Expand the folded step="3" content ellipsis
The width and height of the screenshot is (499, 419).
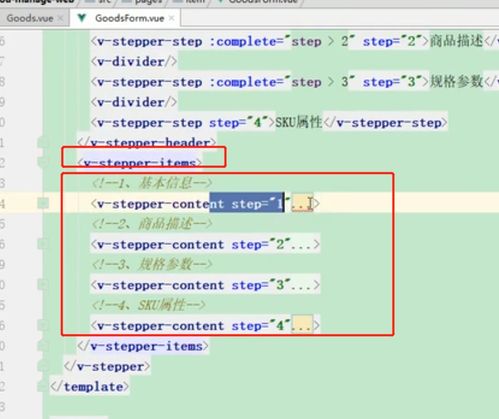point(302,285)
